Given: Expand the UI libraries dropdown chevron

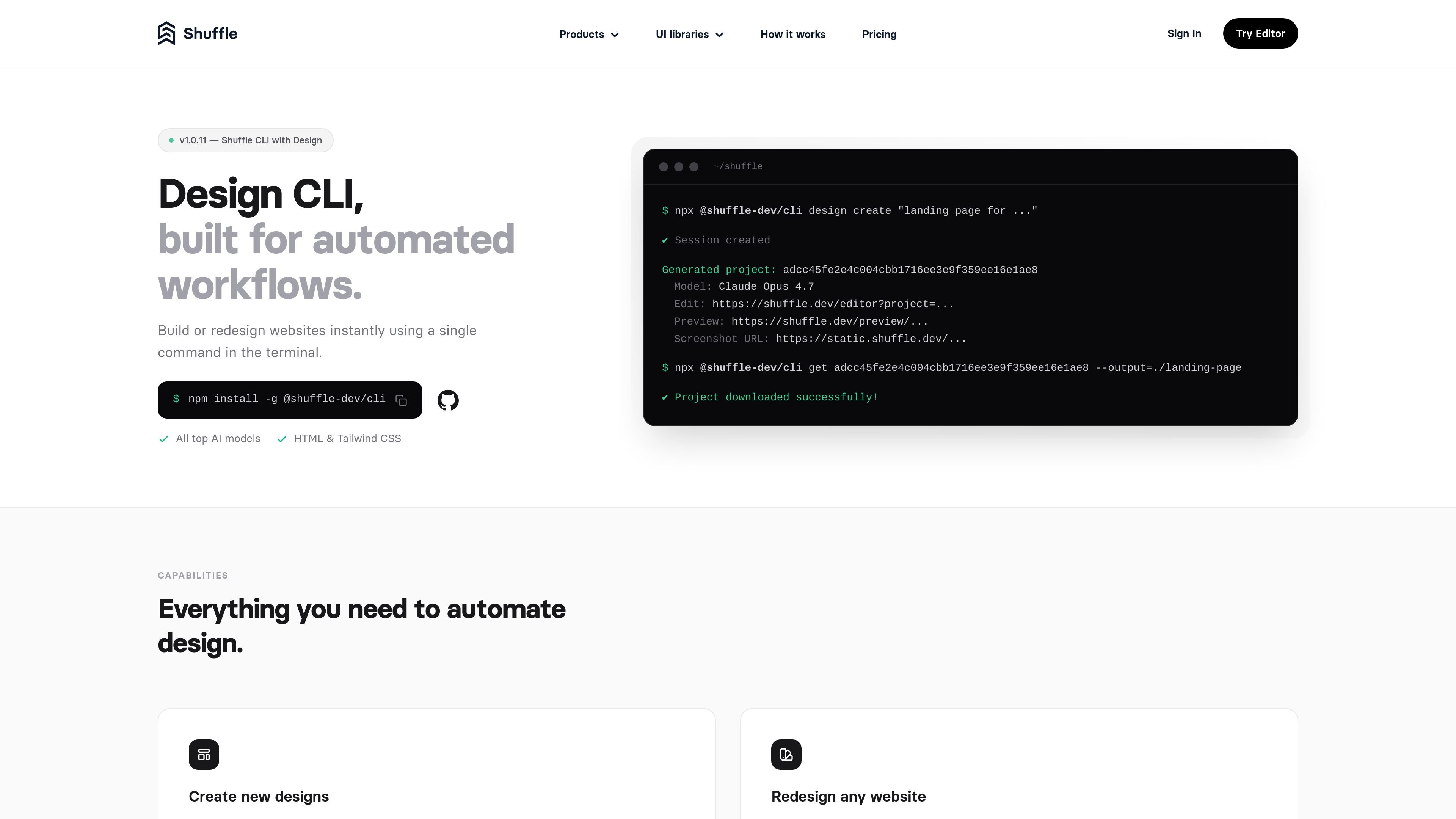Looking at the screenshot, I should point(720,35).
